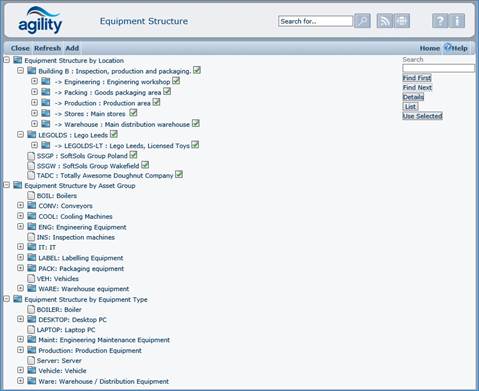Open the question mark help icon
Viewport: 479px width, 391px height.
(x=440, y=21)
